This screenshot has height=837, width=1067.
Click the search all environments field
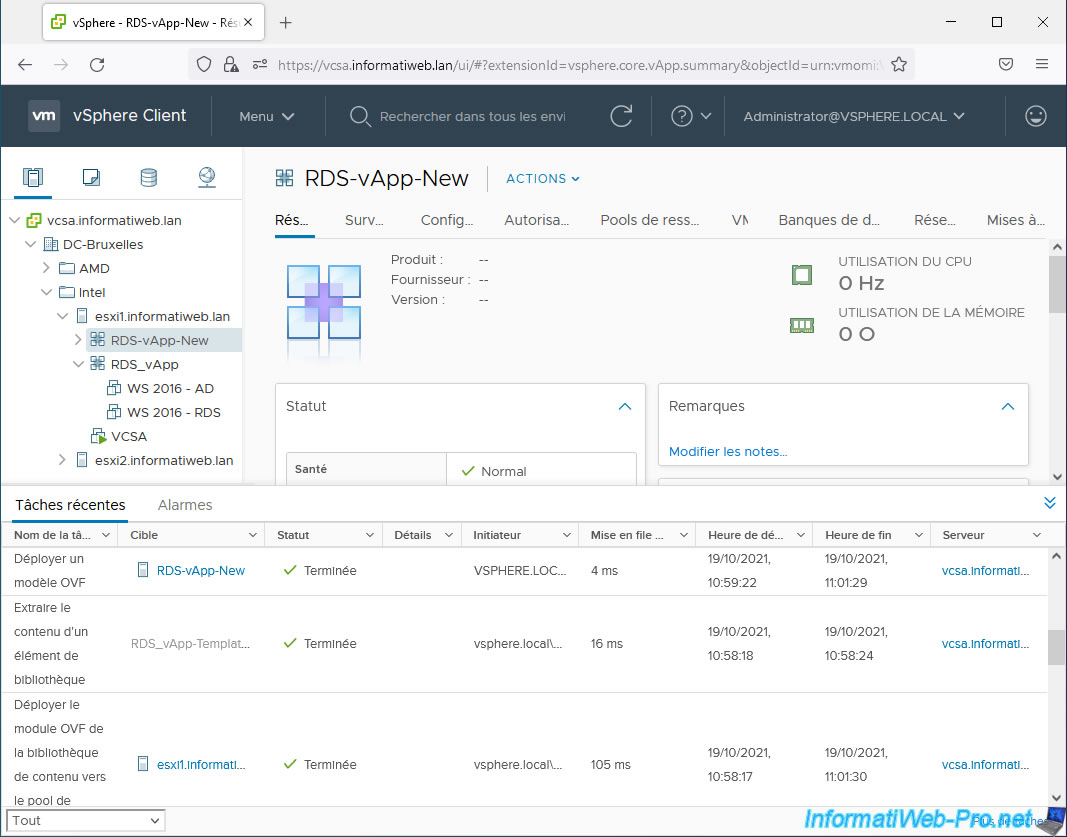(x=472, y=116)
